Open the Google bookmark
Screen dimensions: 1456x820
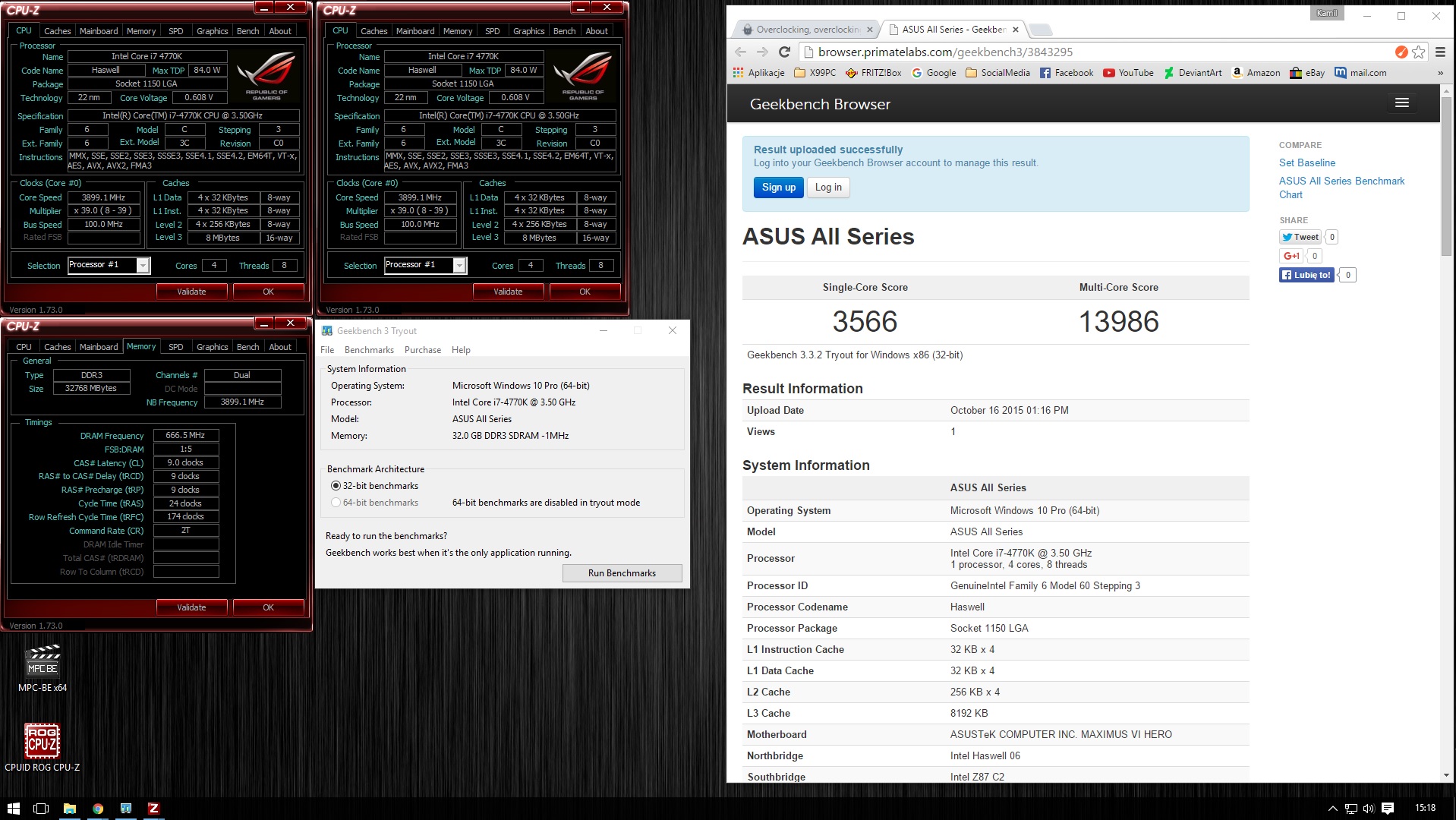point(934,73)
